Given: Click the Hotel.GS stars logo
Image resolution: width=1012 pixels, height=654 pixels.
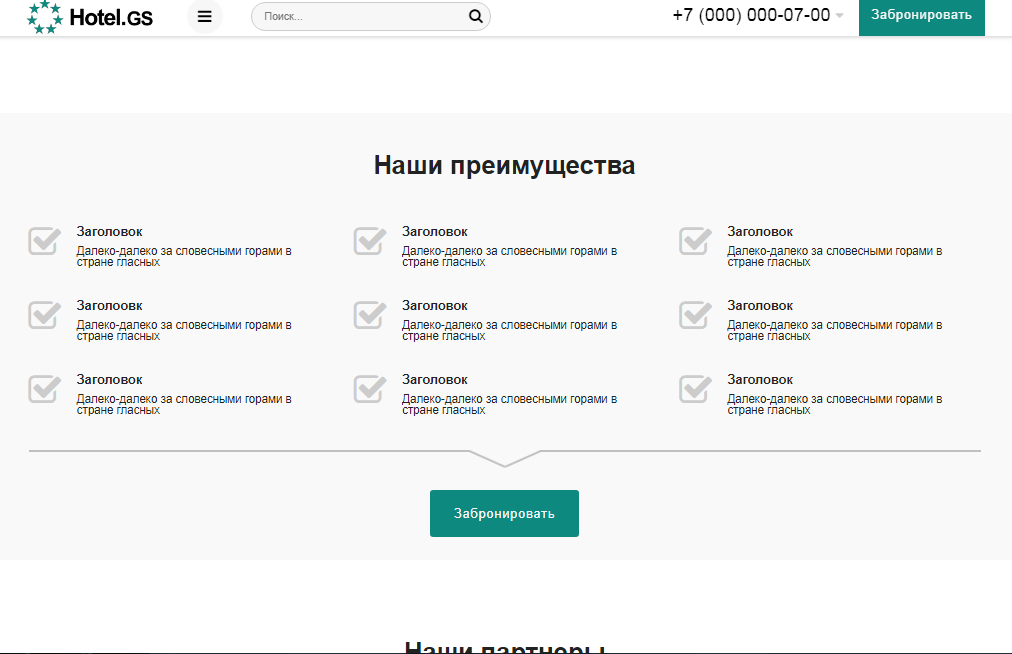Looking at the screenshot, I should 44,16.
